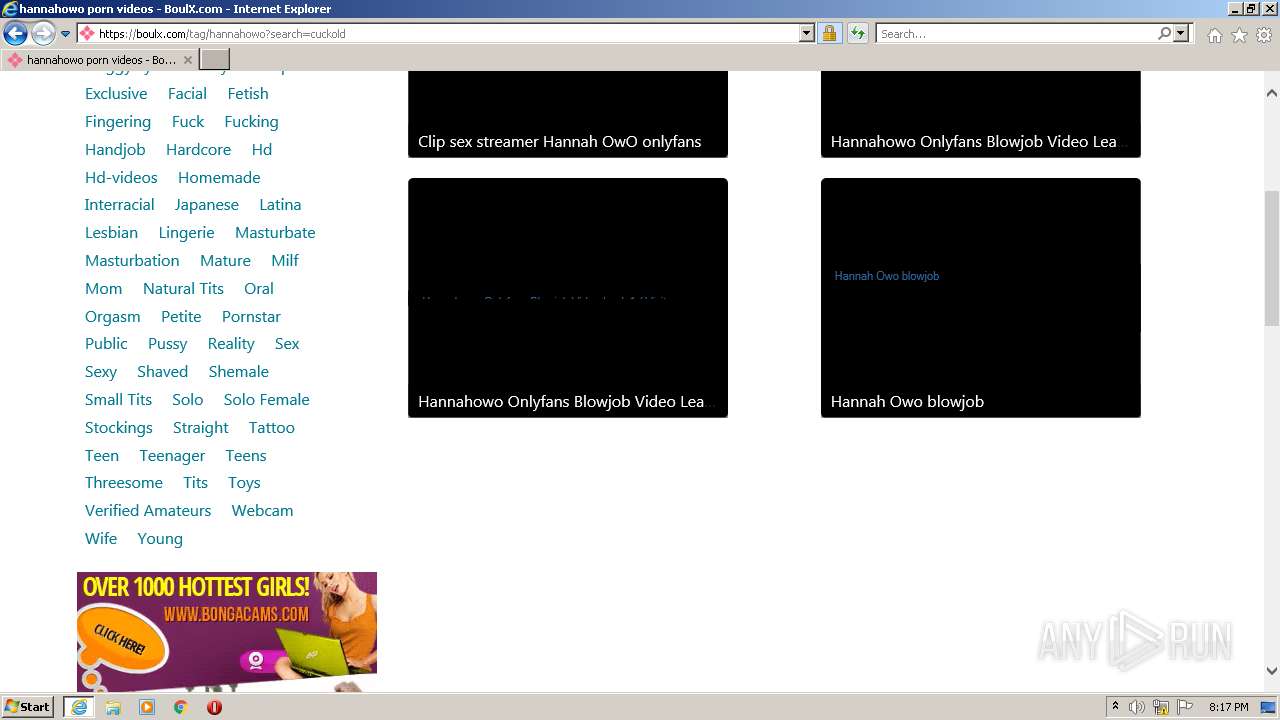Open the Mature tag link

coord(225,261)
